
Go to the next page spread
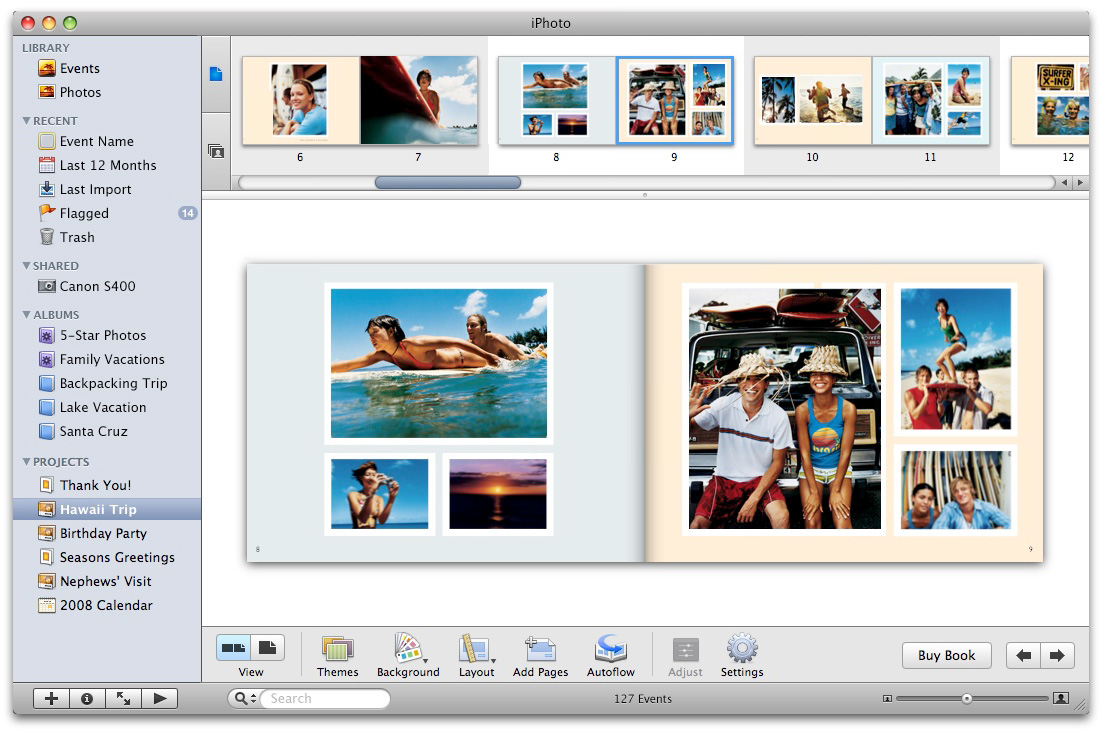coord(1057,656)
